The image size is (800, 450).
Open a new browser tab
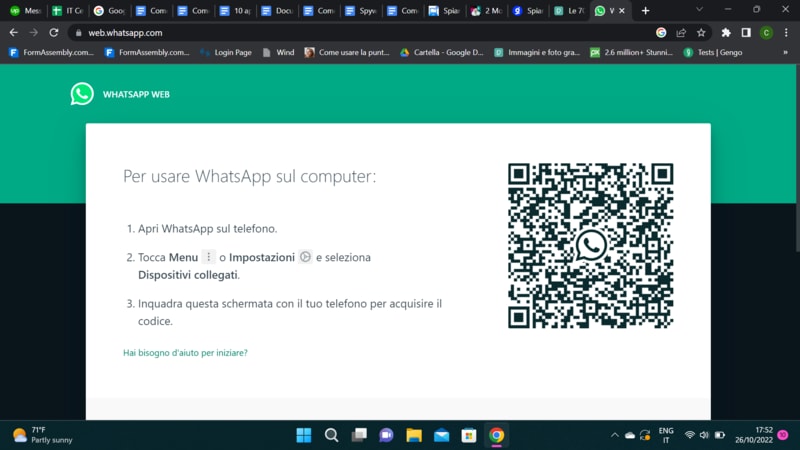pos(645,10)
